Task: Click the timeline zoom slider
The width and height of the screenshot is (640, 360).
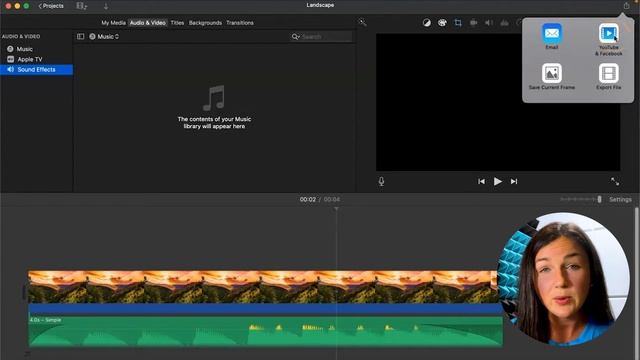Action: [x=581, y=199]
